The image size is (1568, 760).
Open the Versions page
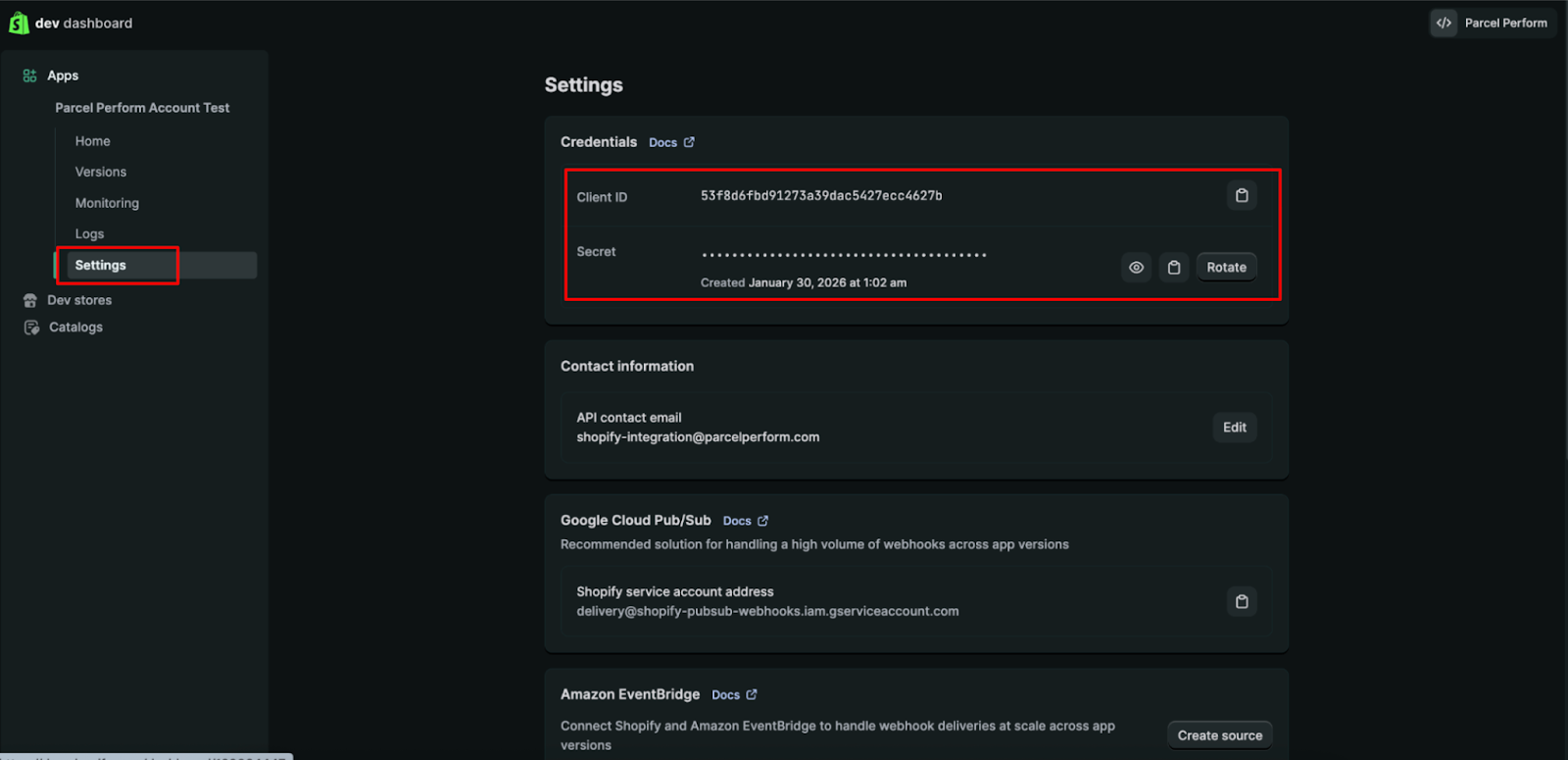pyautogui.click(x=101, y=172)
